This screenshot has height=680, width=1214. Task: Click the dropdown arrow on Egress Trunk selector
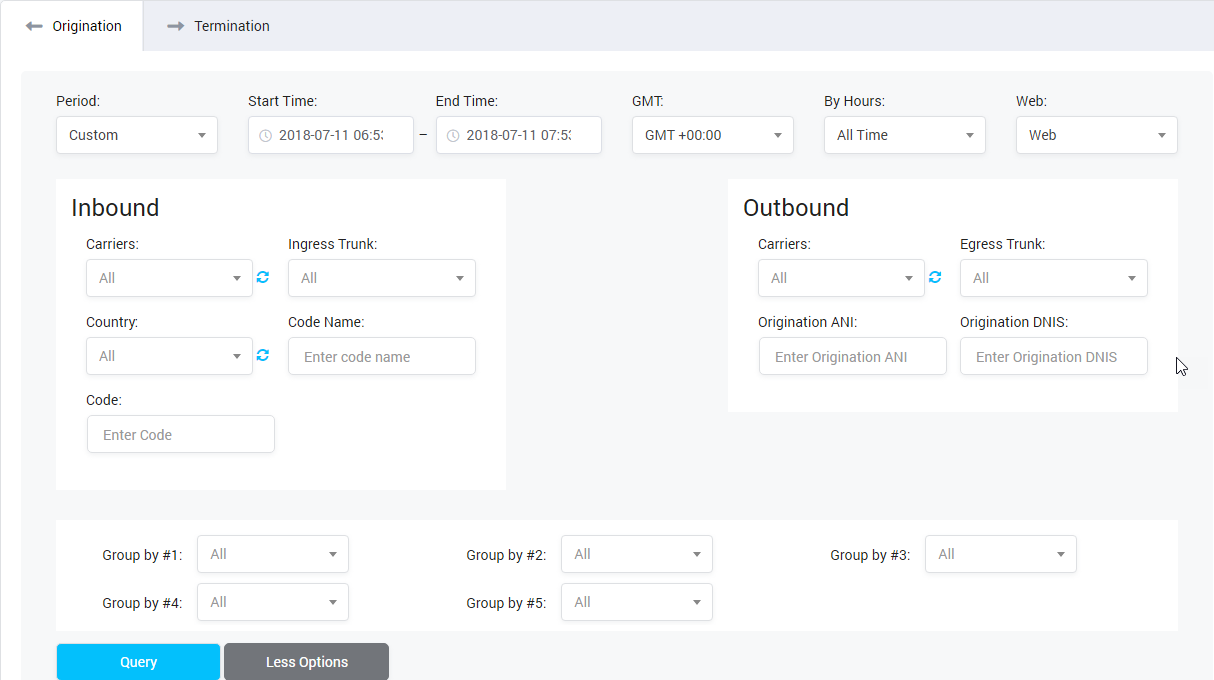pyautogui.click(x=1132, y=277)
